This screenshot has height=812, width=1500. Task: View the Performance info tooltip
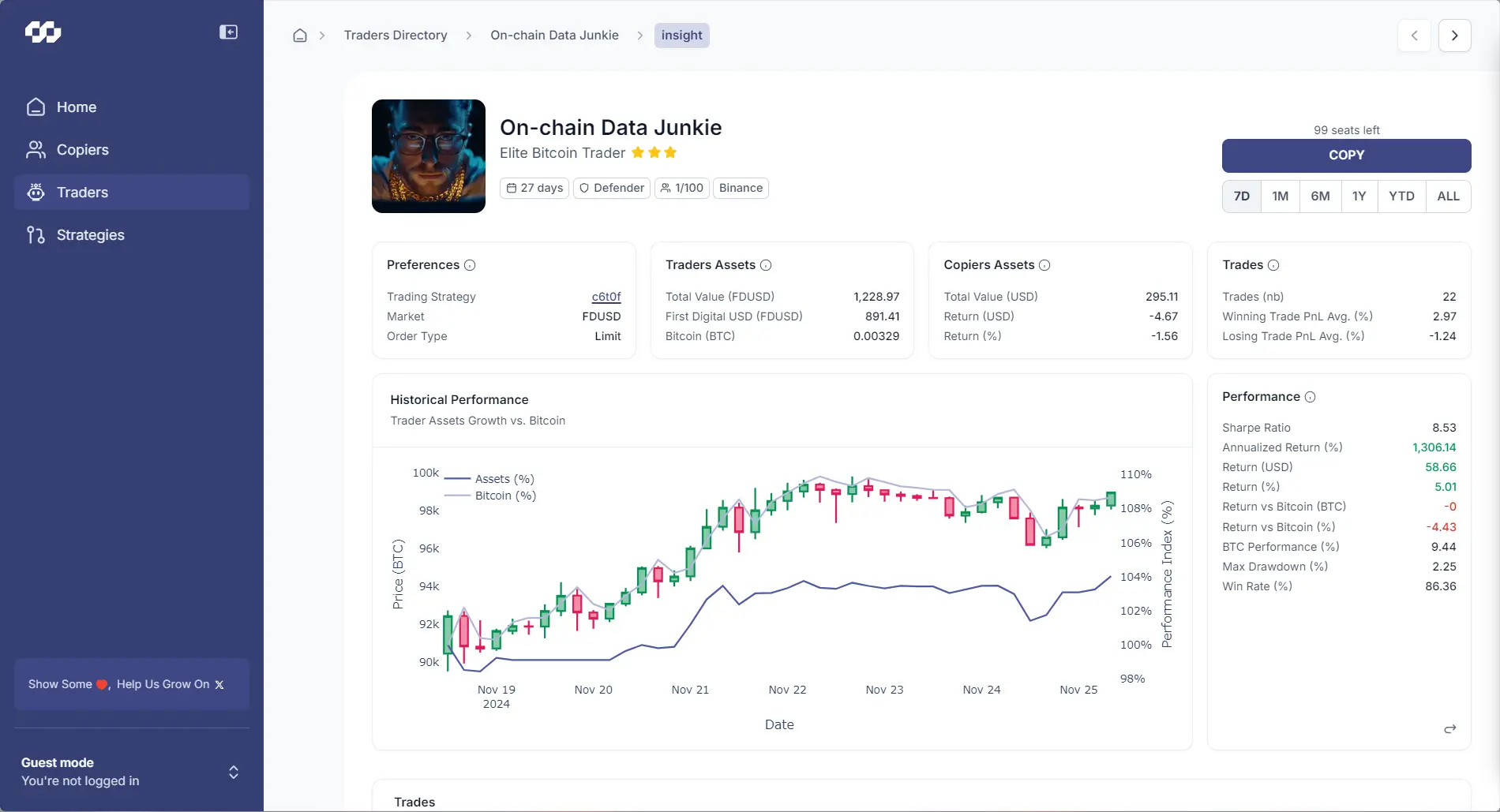pyautogui.click(x=1311, y=397)
